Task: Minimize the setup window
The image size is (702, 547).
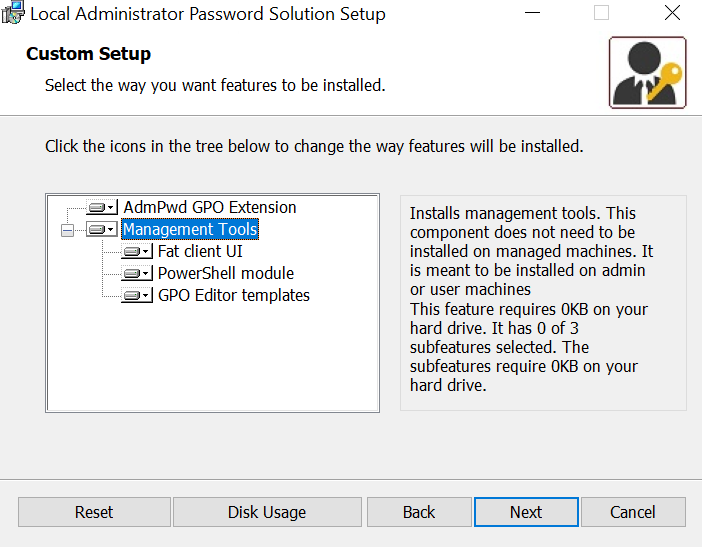Action: point(532,13)
